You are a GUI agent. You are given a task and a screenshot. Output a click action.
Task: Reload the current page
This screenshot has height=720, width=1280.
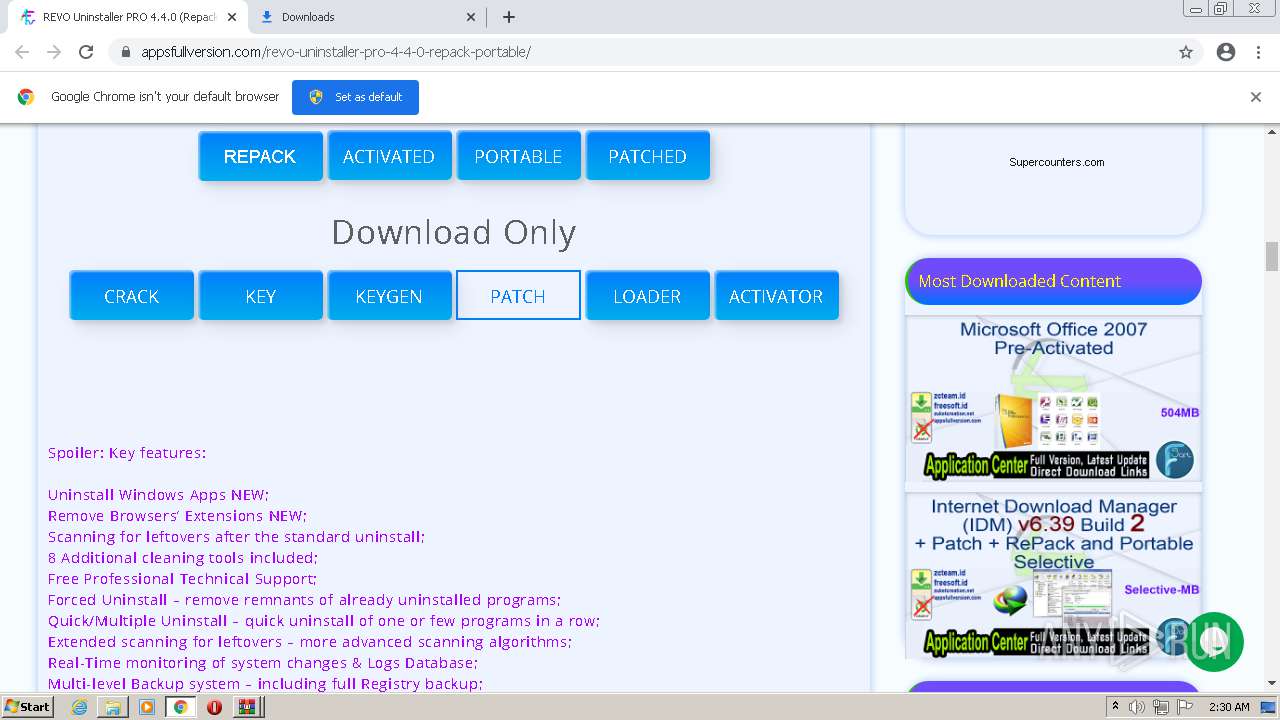(x=86, y=52)
